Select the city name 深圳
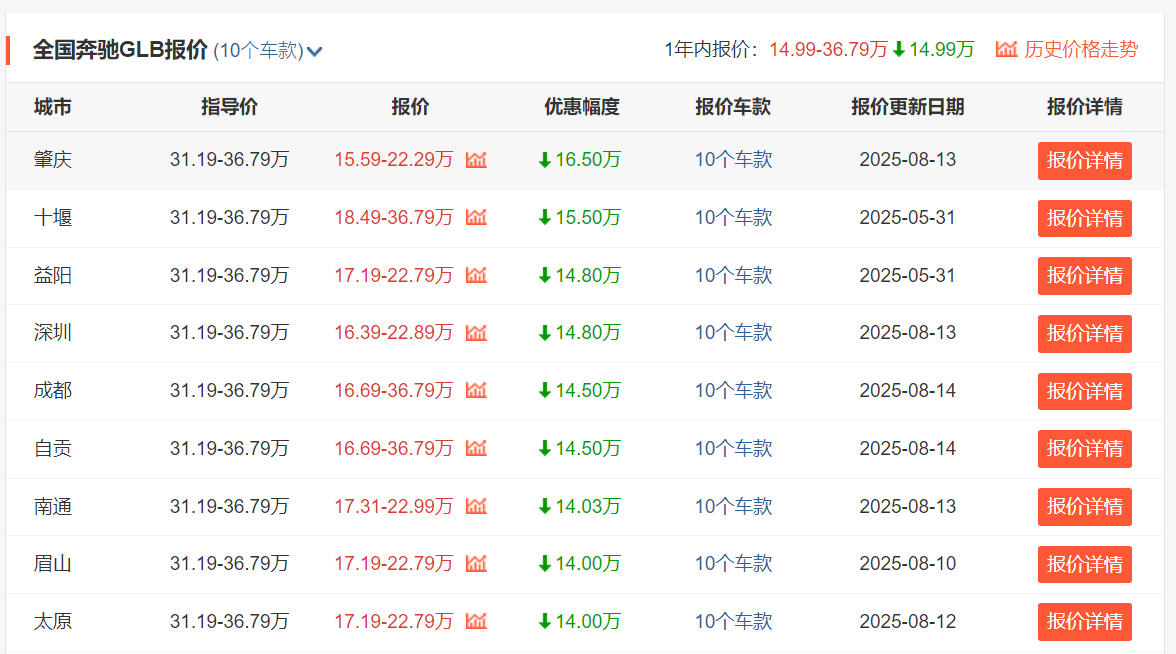 click(x=52, y=332)
